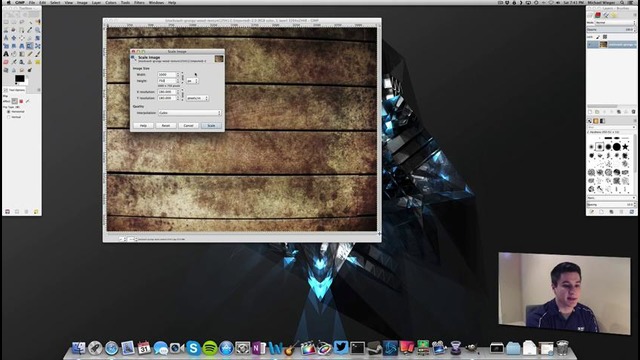The image size is (640, 360).
Task: Select the Bucket Fill tool
Action: (x=13, y=54)
